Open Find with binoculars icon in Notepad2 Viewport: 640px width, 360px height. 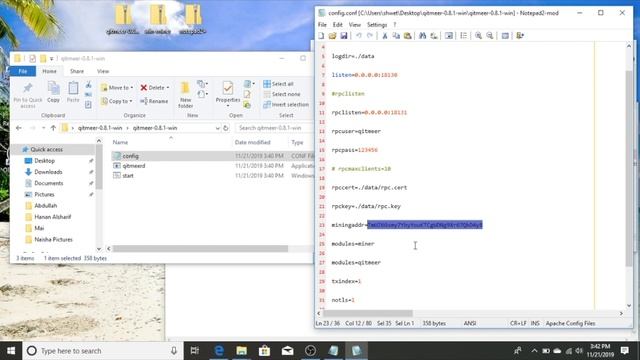pyautogui.click(x=422, y=36)
